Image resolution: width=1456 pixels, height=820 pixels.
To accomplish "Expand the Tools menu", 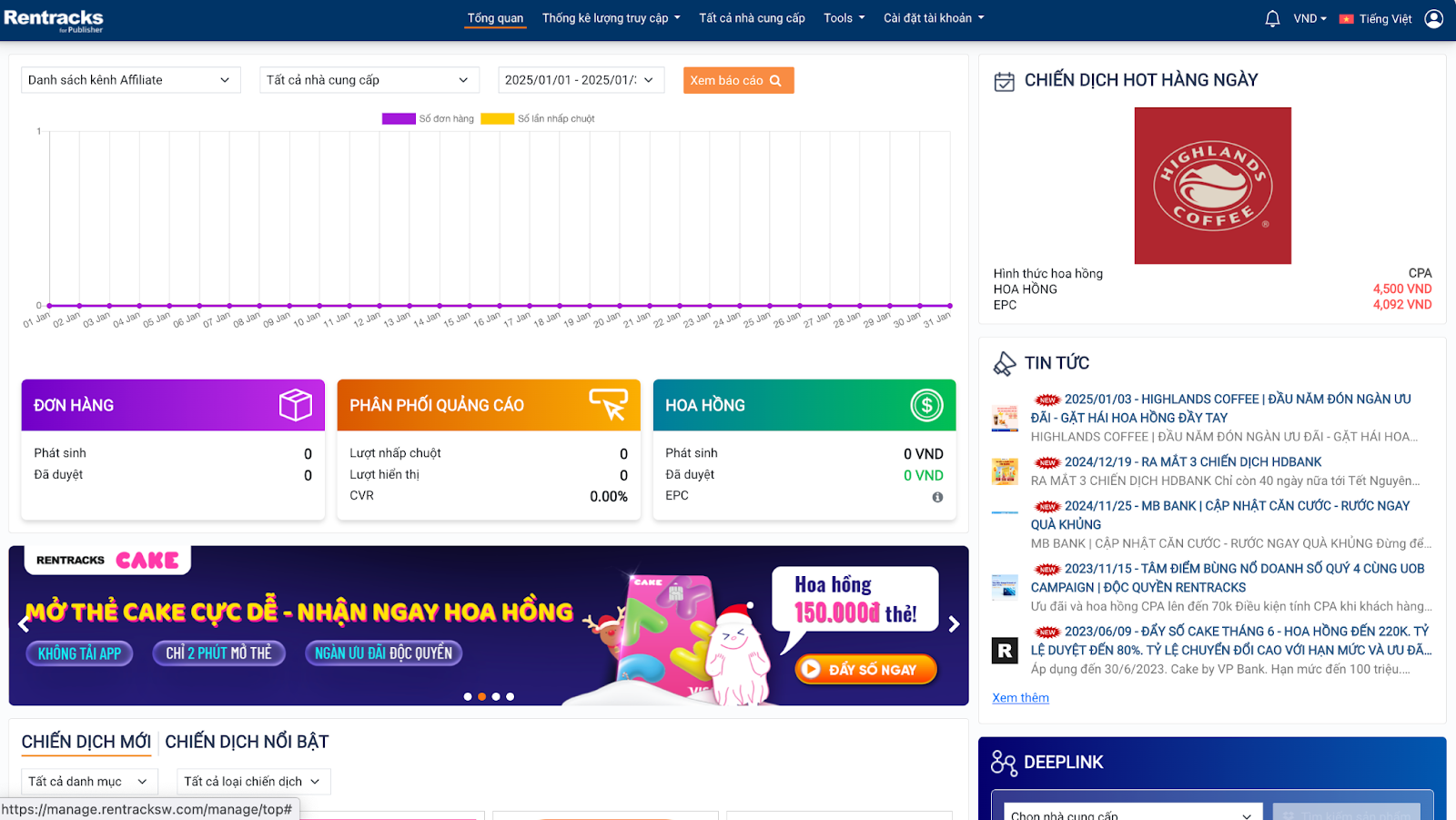I will [x=844, y=18].
